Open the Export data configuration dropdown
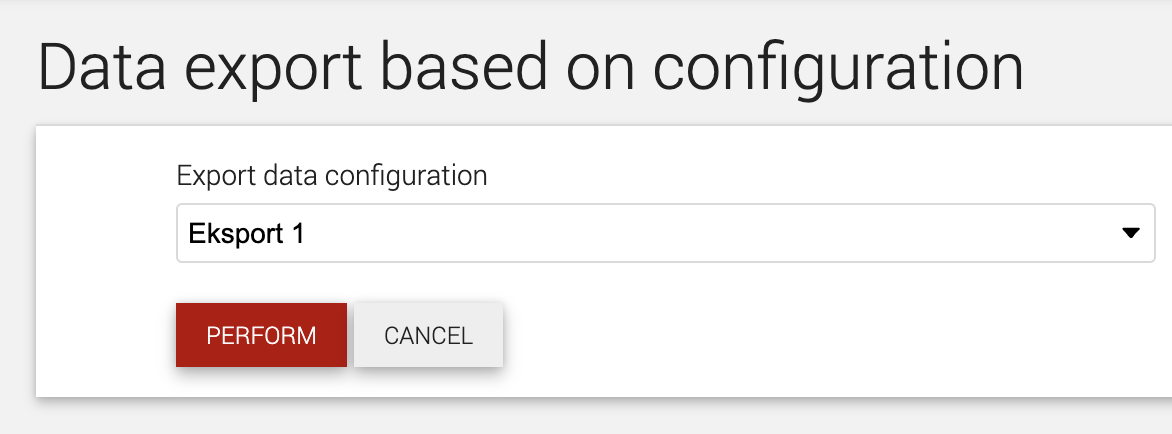Screen dimensions: 1172x434 (x=665, y=233)
